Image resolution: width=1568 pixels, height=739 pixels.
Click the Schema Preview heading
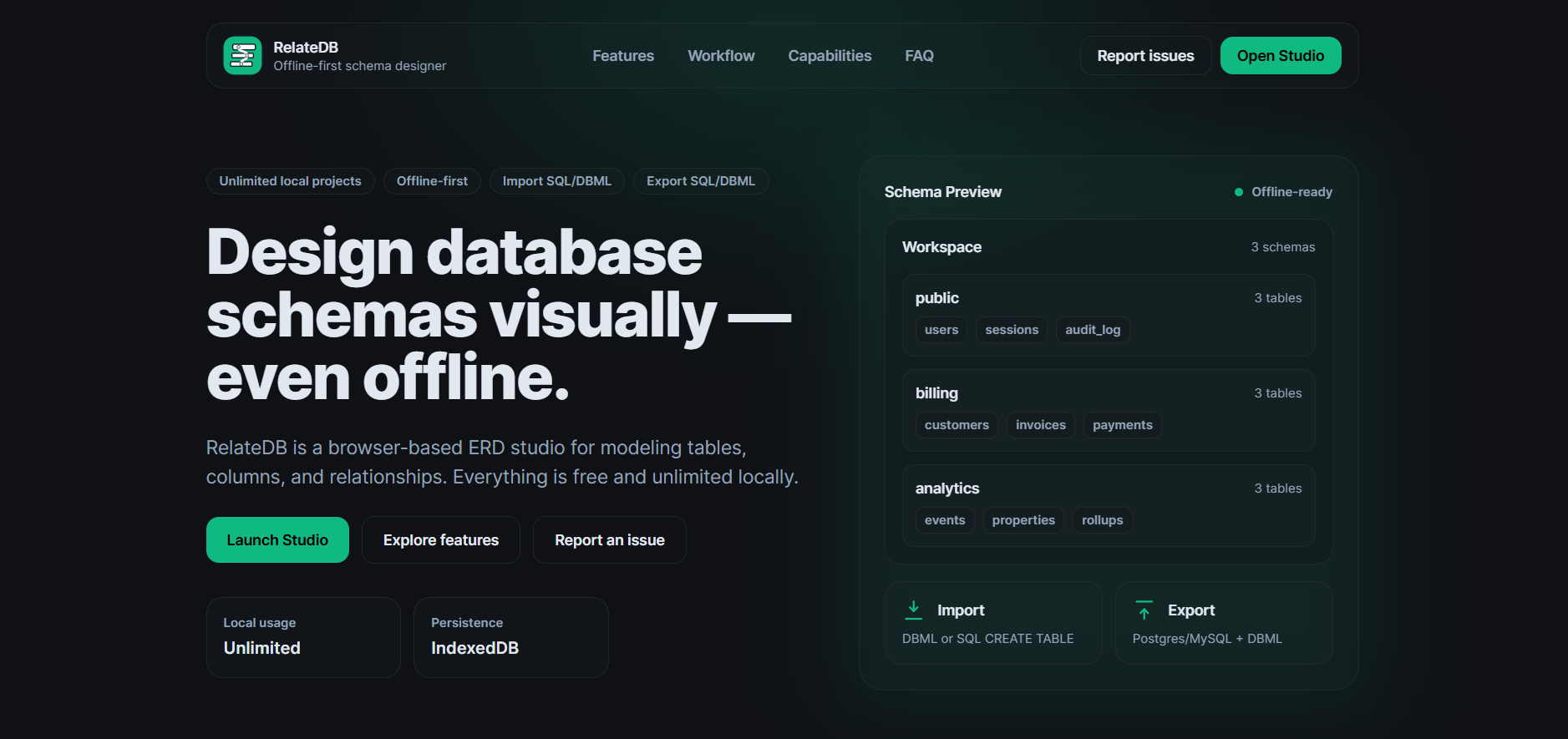[x=943, y=192]
